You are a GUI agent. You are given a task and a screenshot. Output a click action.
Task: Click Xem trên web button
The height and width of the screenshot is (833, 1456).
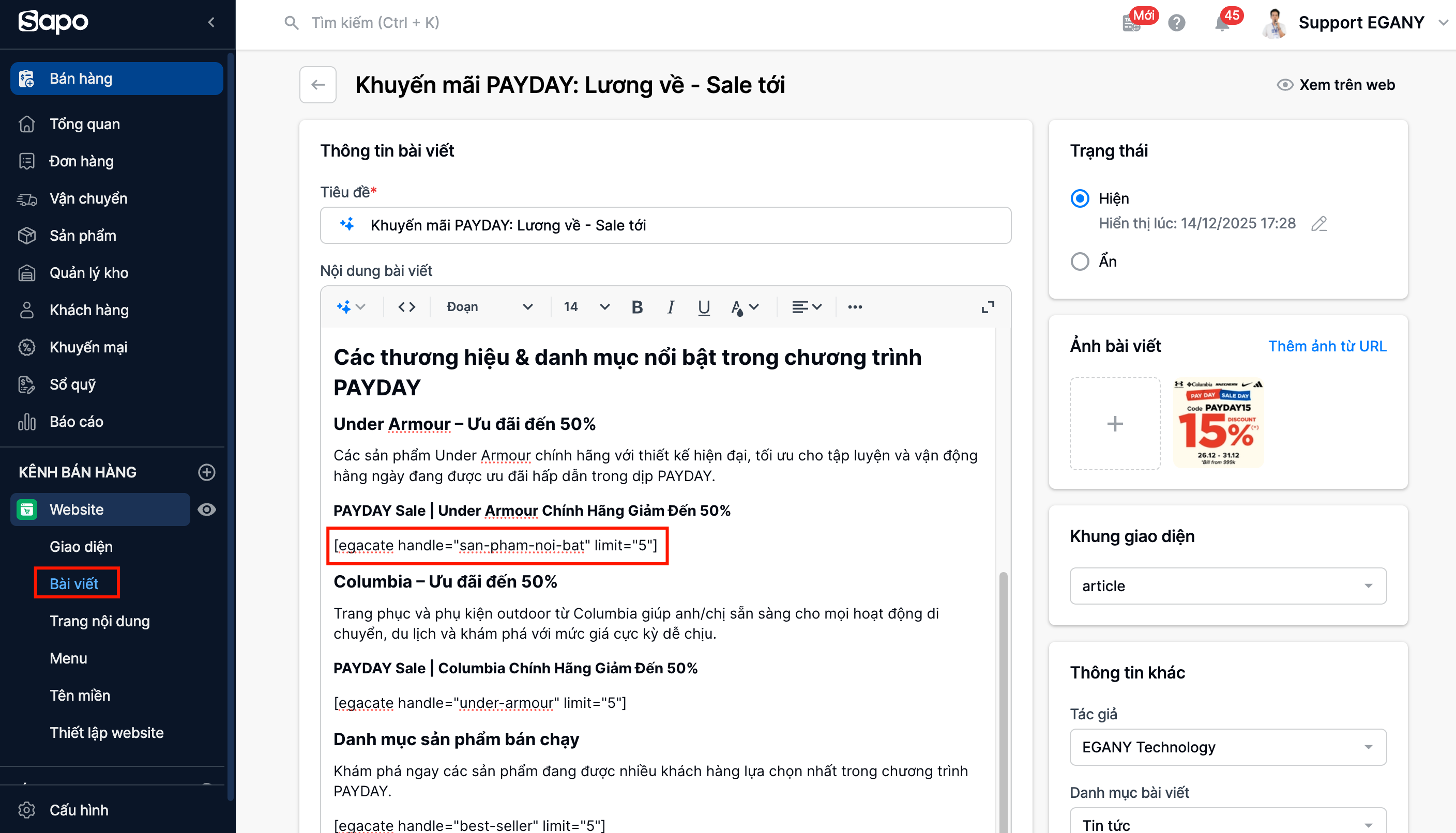point(1336,85)
